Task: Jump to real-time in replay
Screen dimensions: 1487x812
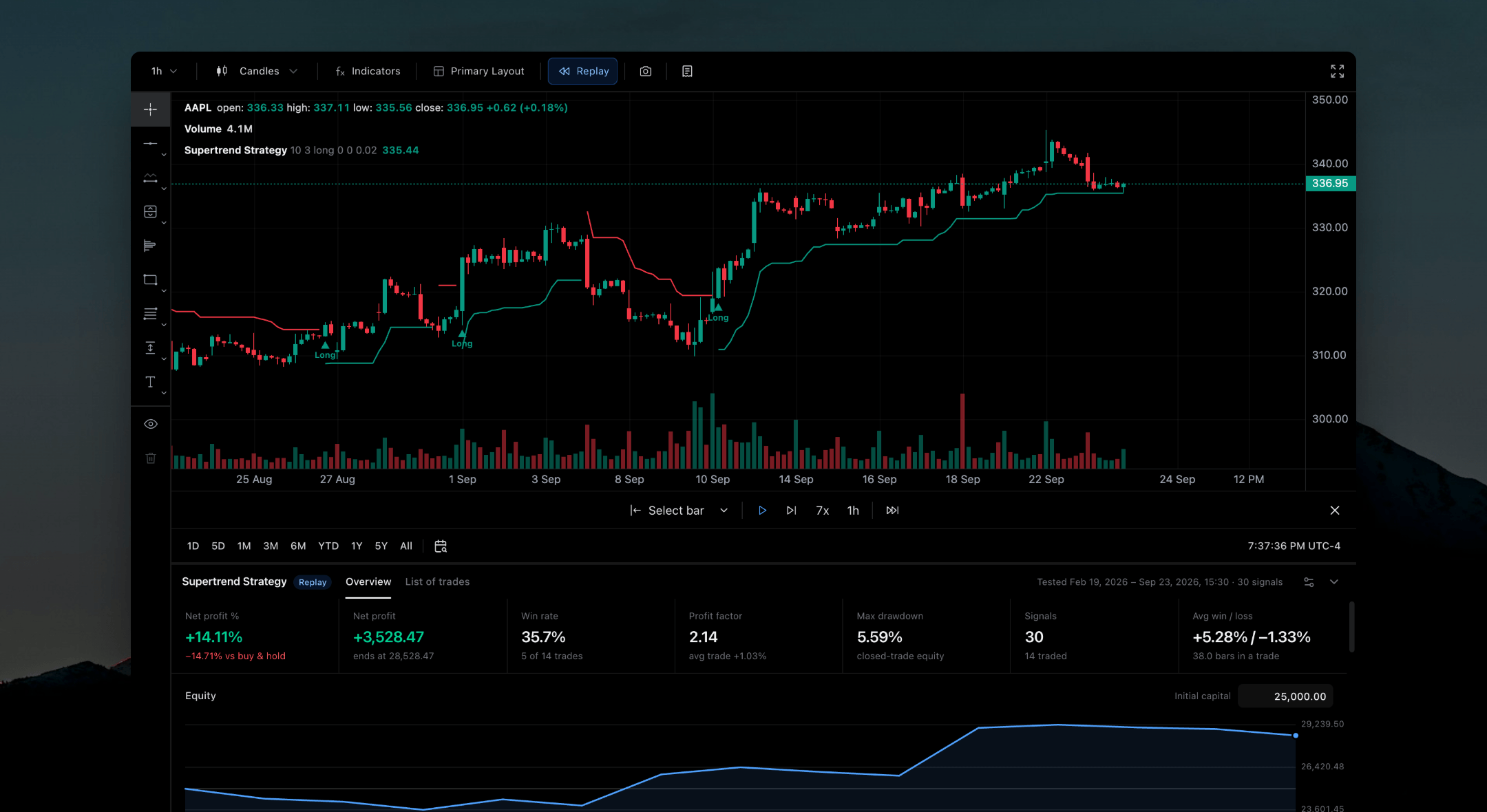Action: pyautogui.click(x=892, y=511)
